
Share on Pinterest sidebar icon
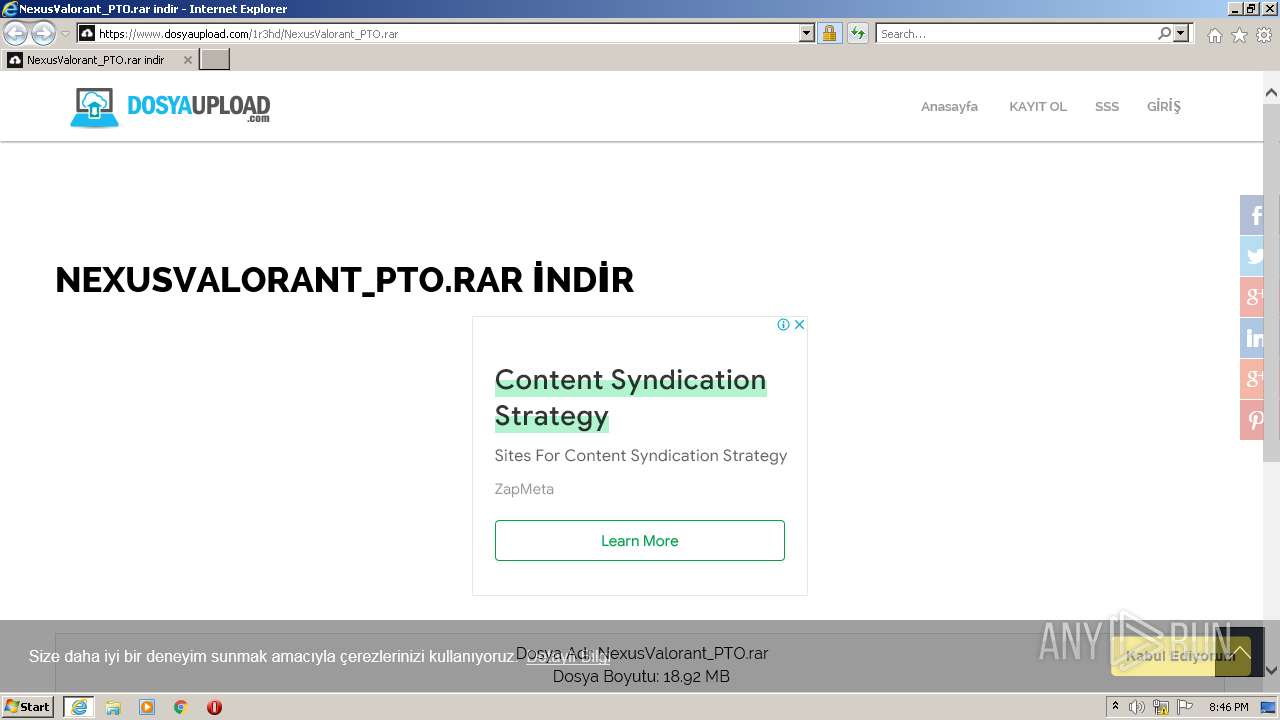[x=1252, y=420]
